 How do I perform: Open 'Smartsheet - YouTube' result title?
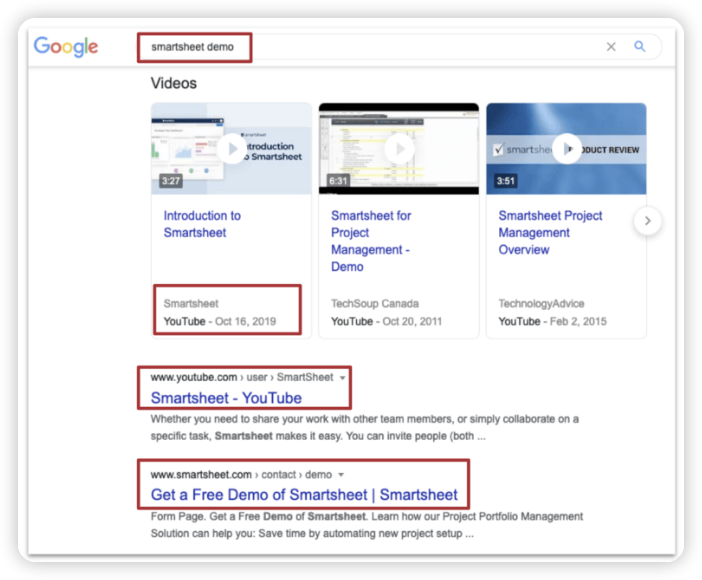pyautogui.click(x=226, y=398)
